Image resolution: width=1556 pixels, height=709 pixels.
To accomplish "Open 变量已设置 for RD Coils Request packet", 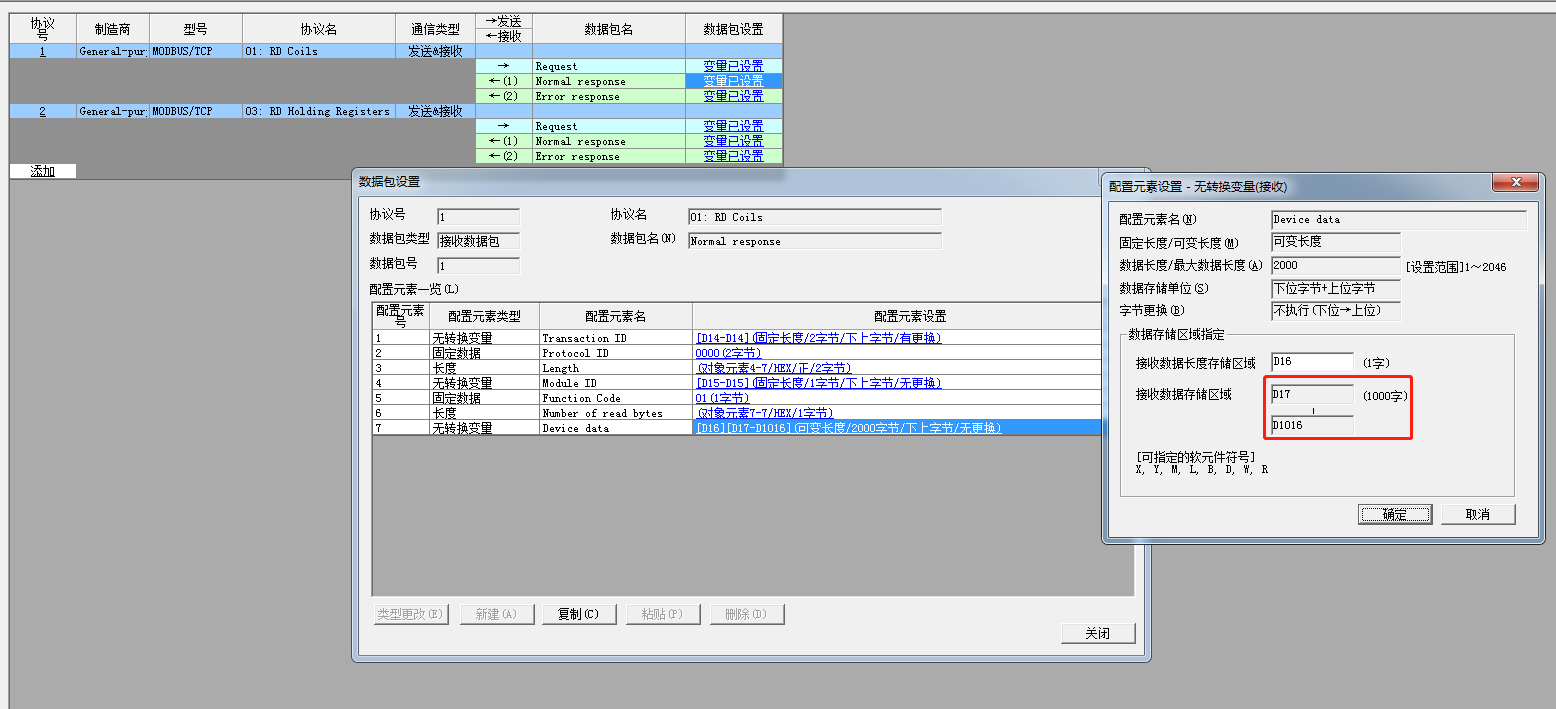I will [732, 66].
